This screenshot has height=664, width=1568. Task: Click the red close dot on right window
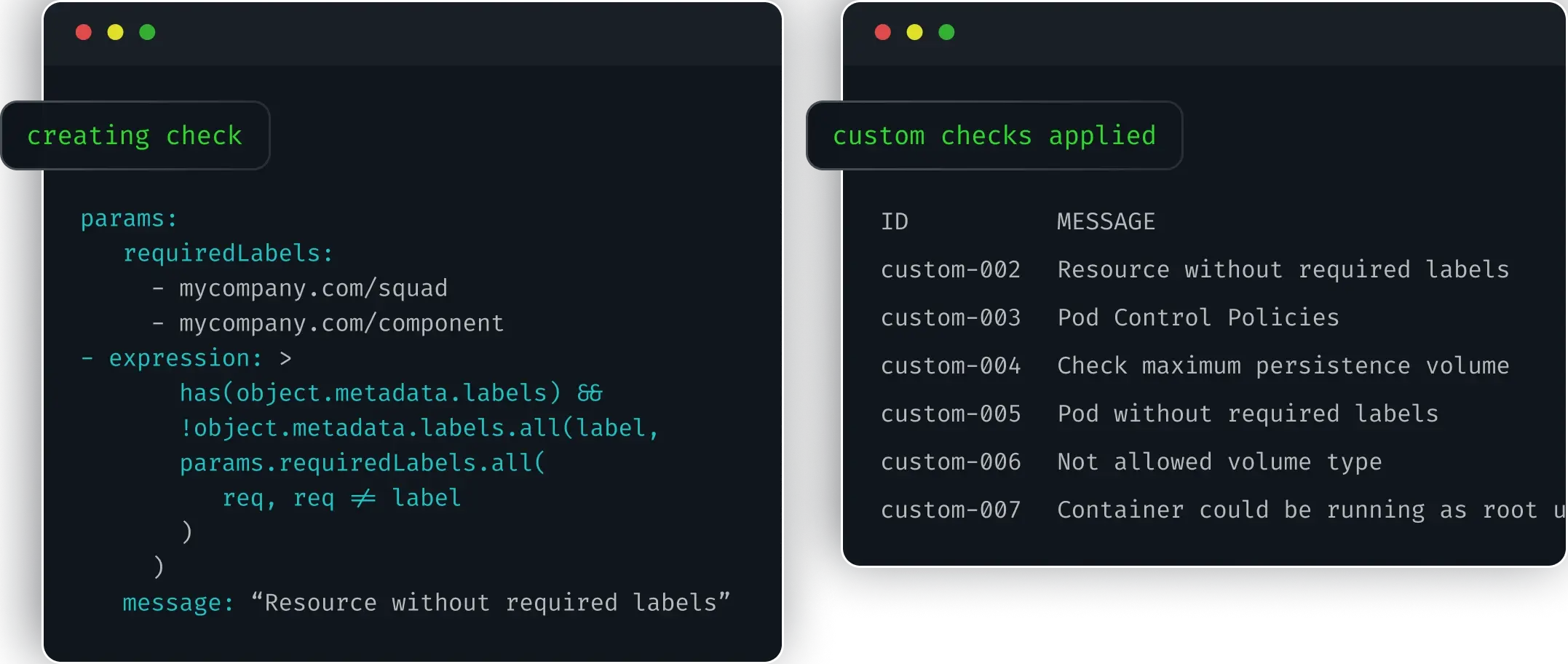click(x=883, y=32)
